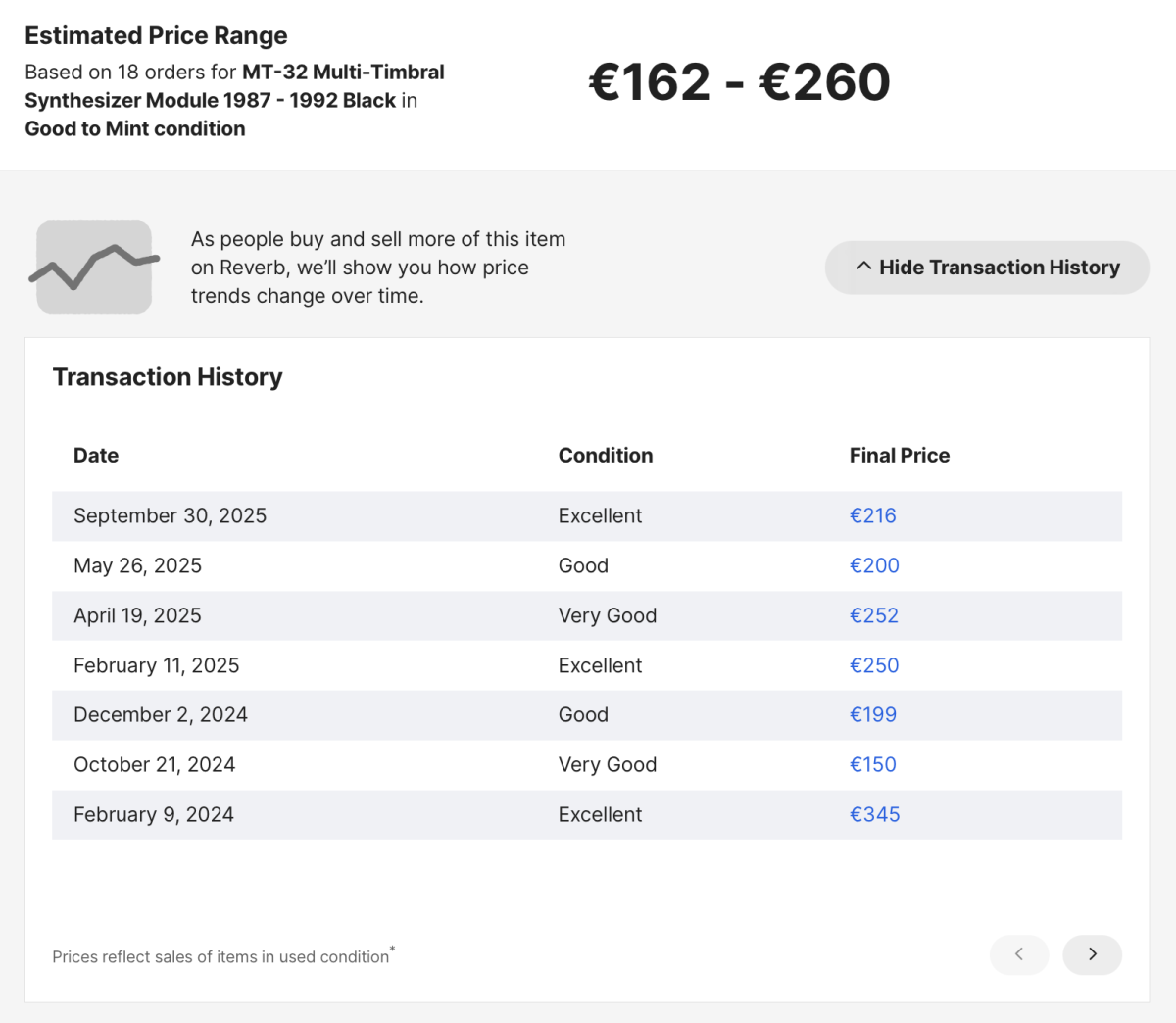This screenshot has height=1023, width=1176.
Task: Click Excellent condition in September 30 row
Action: 600,515
